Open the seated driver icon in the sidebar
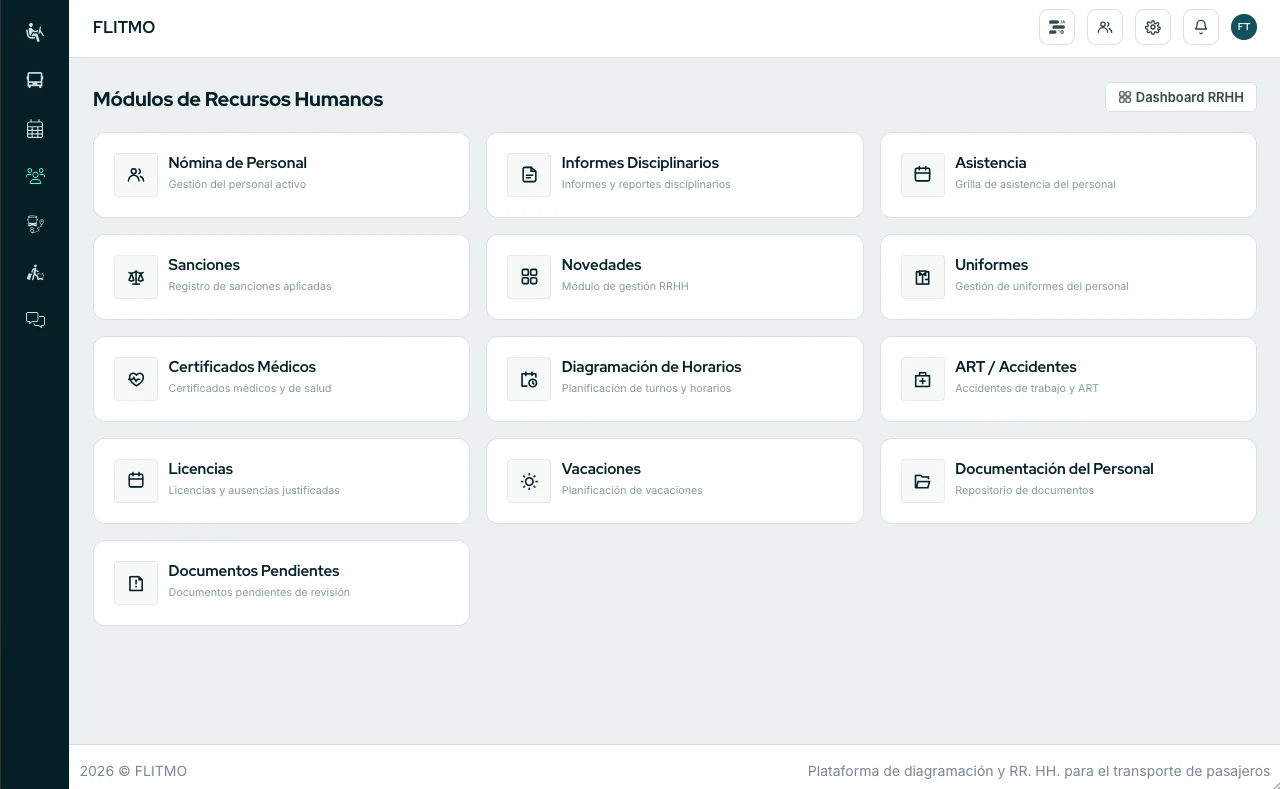1280x789 pixels. coord(35,32)
